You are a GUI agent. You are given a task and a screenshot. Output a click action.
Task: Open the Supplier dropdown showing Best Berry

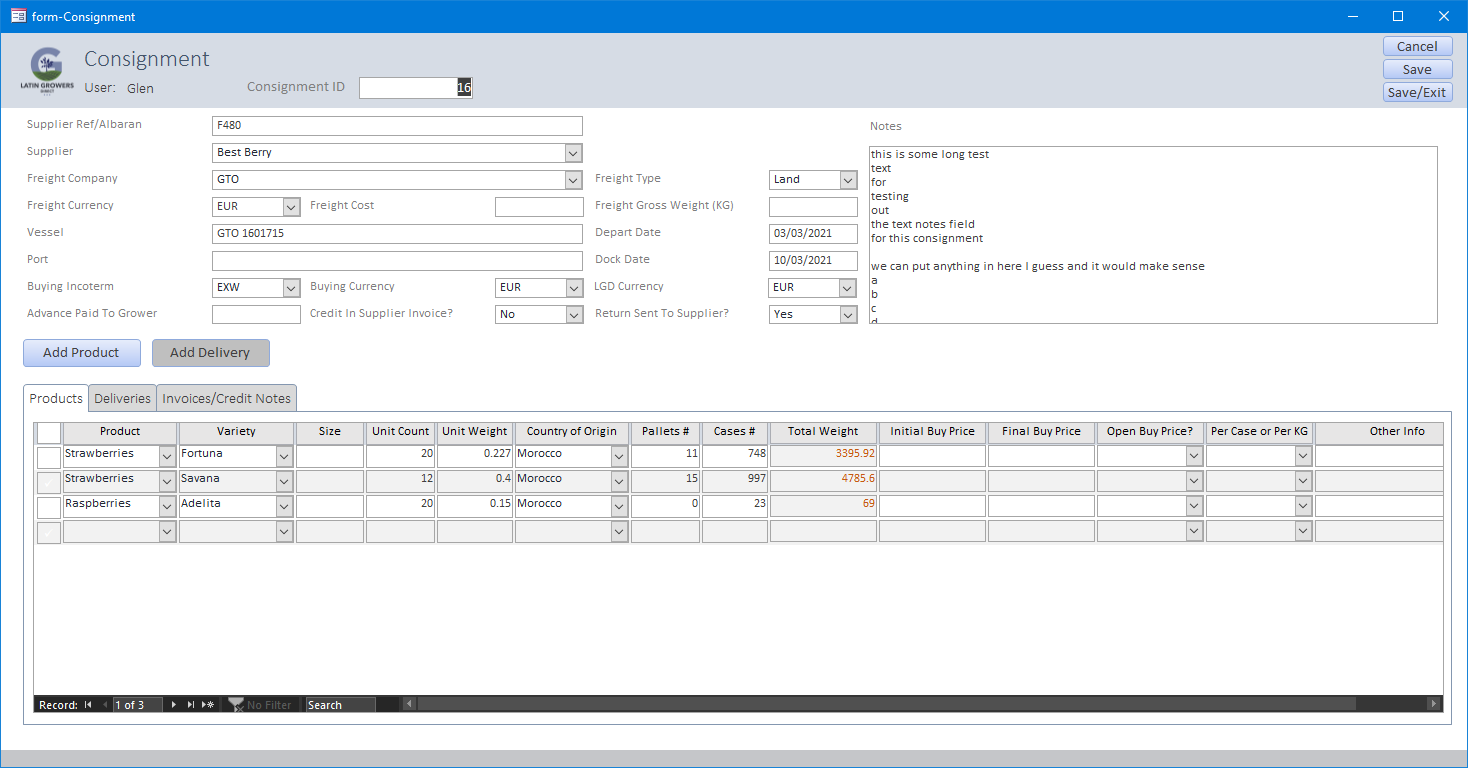tap(573, 153)
